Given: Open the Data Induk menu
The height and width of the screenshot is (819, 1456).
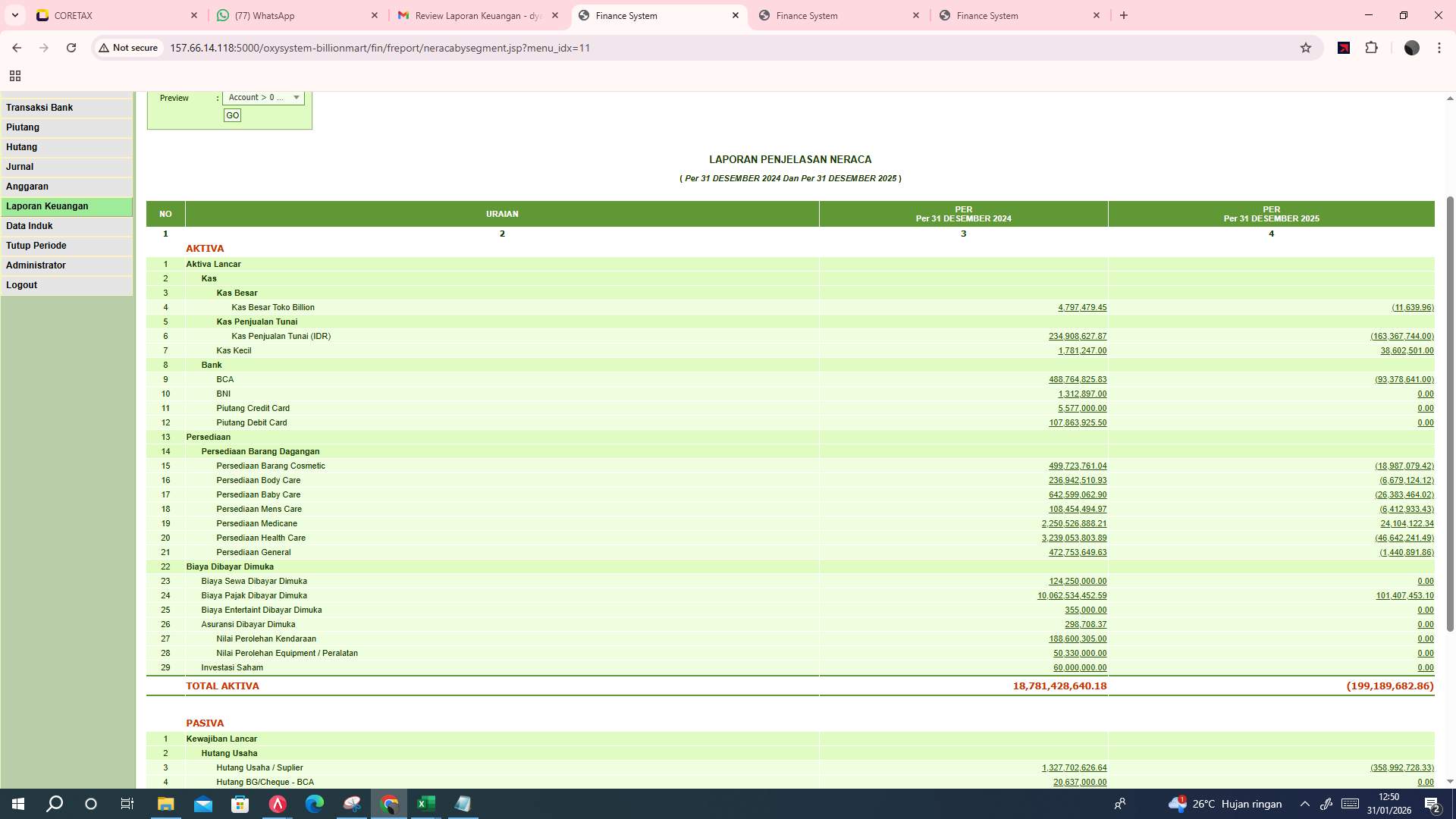Looking at the screenshot, I should tap(30, 225).
